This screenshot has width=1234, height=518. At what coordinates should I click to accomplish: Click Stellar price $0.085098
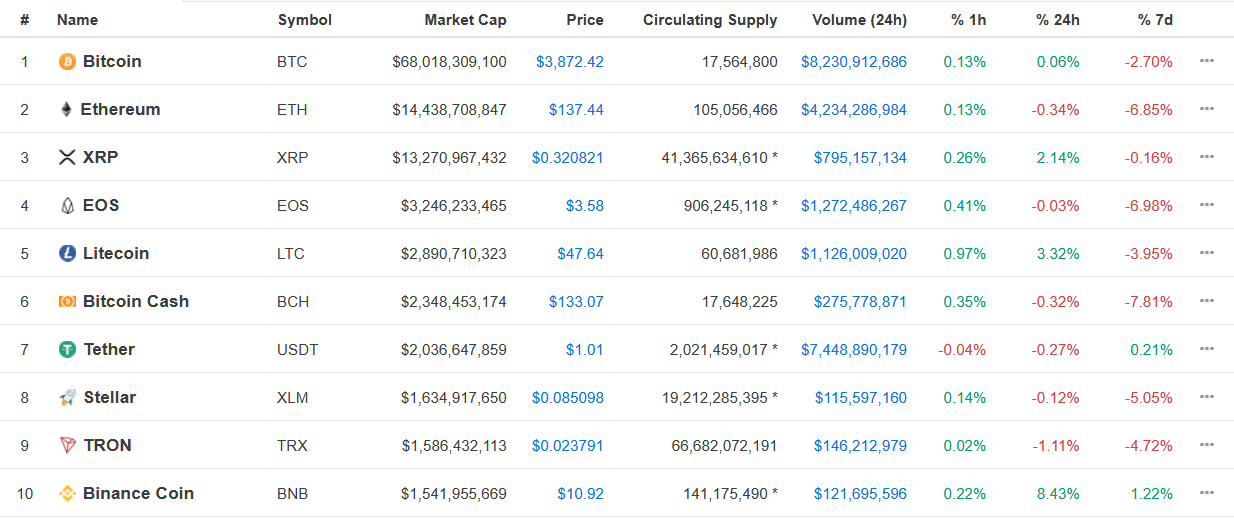click(x=568, y=398)
